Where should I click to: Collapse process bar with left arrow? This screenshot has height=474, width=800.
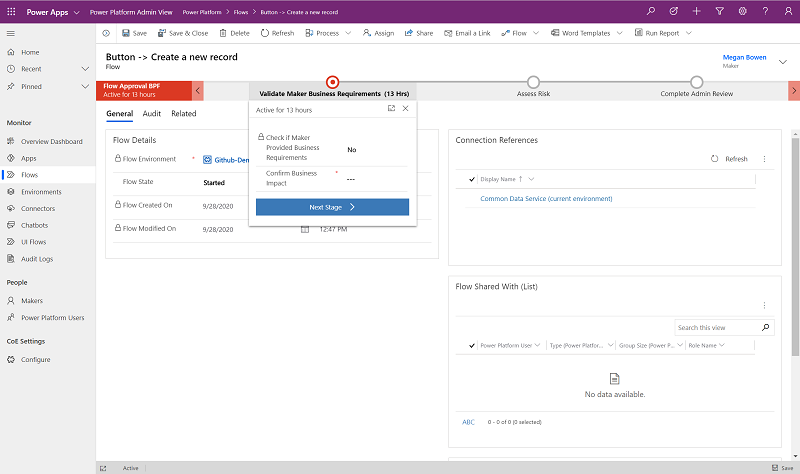(x=198, y=91)
